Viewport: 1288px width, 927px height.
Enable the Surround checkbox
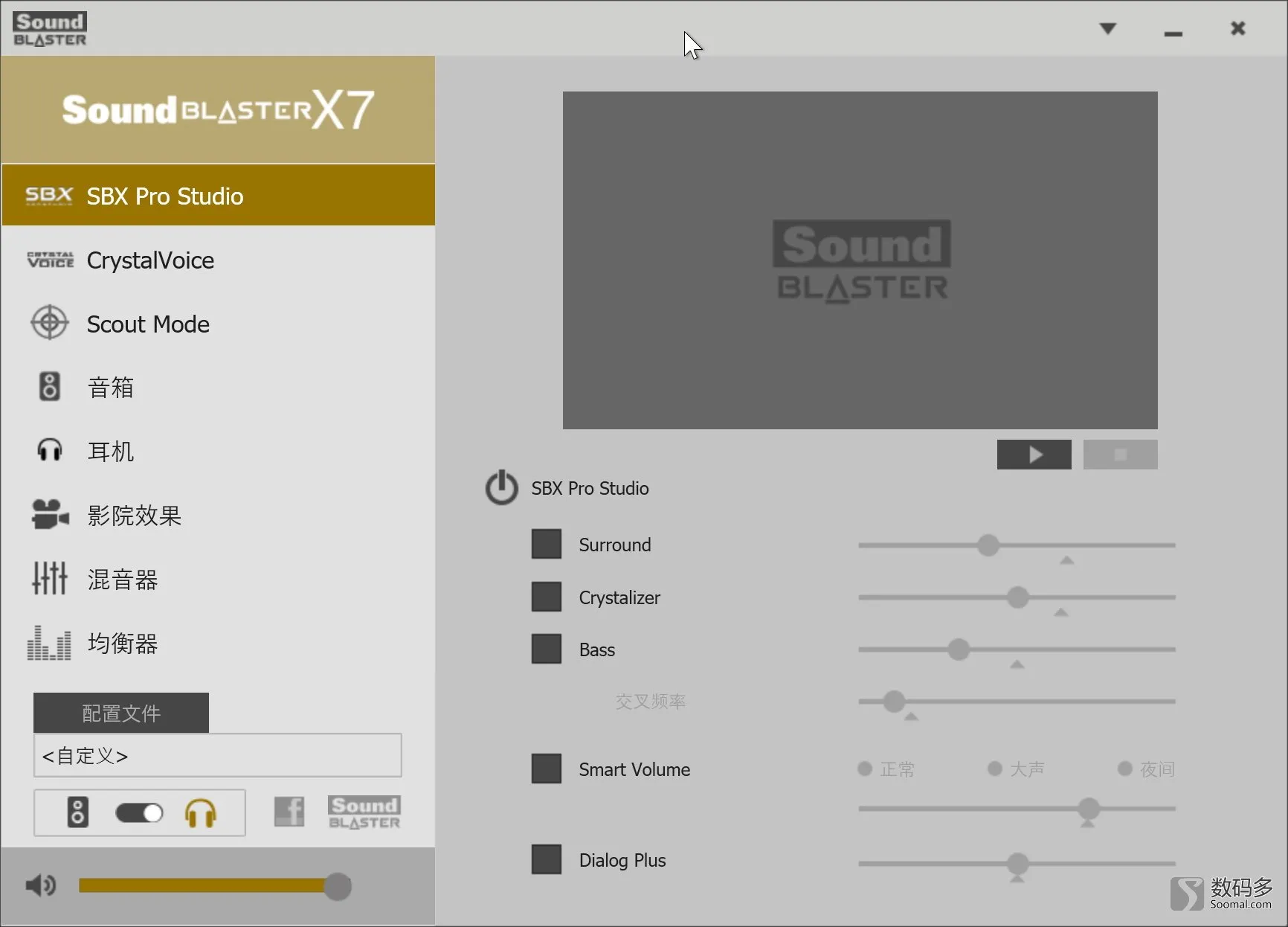pos(547,545)
